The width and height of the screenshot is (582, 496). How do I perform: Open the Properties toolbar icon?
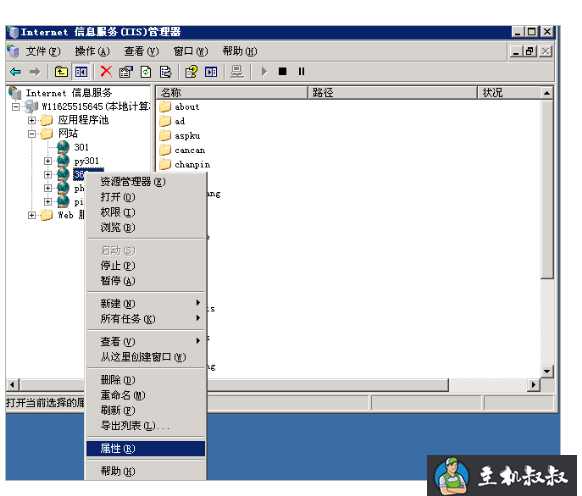point(126,72)
